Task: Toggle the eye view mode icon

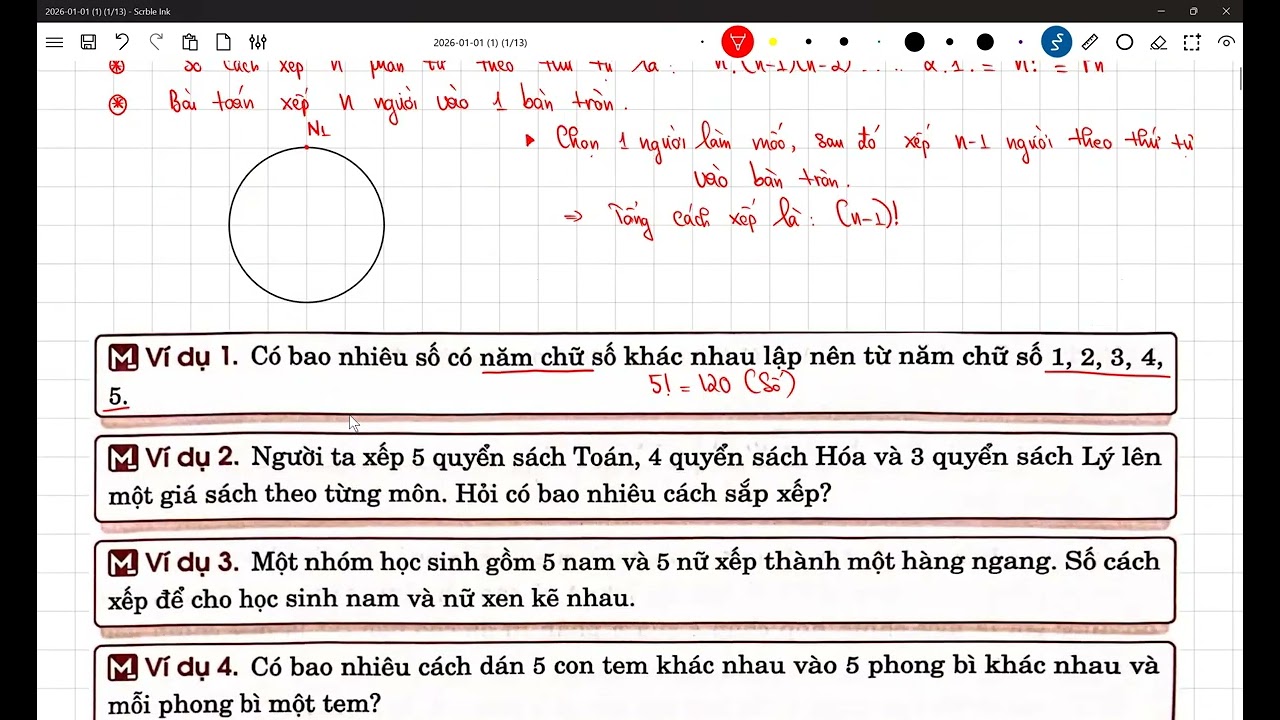Action: 1226,42
